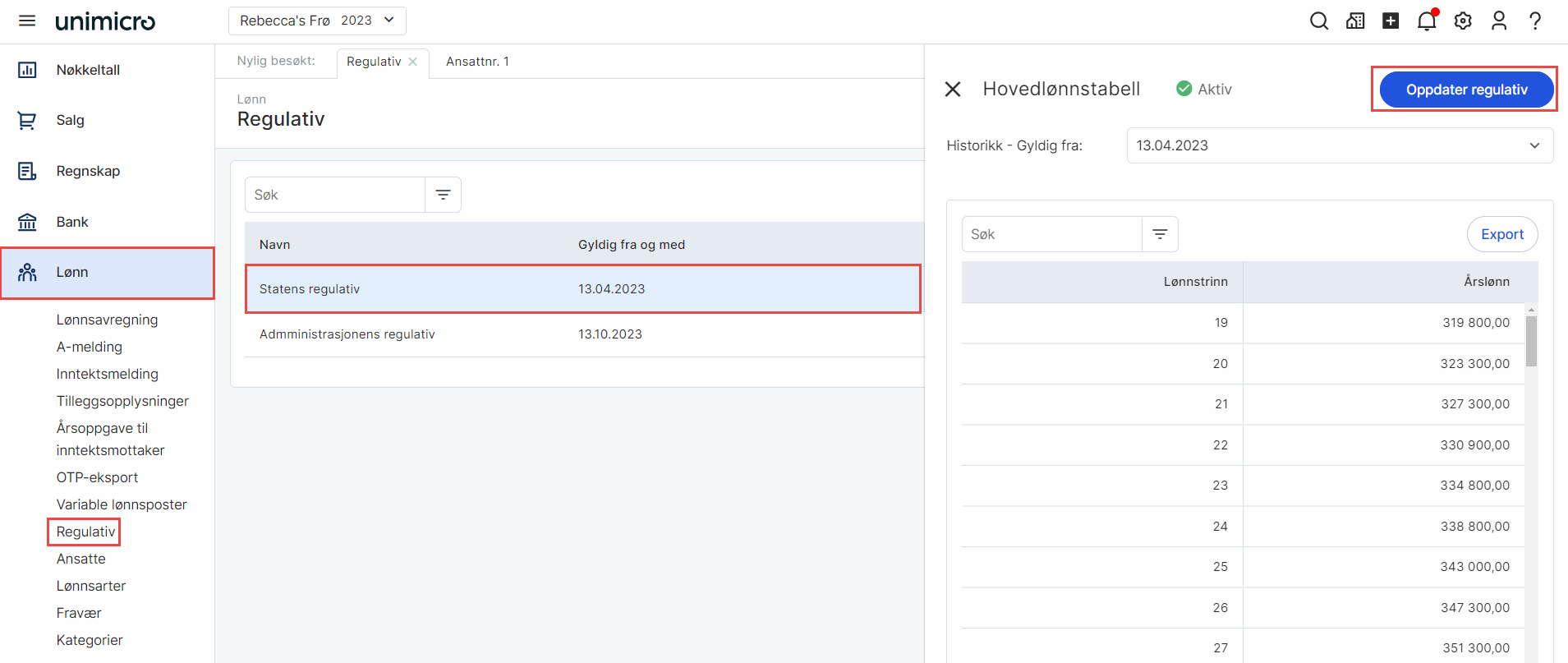The width and height of the screenshot is (1568, 663).
Task: Open Lønnsavregning in the sidebar
Action: pos(107,320)
